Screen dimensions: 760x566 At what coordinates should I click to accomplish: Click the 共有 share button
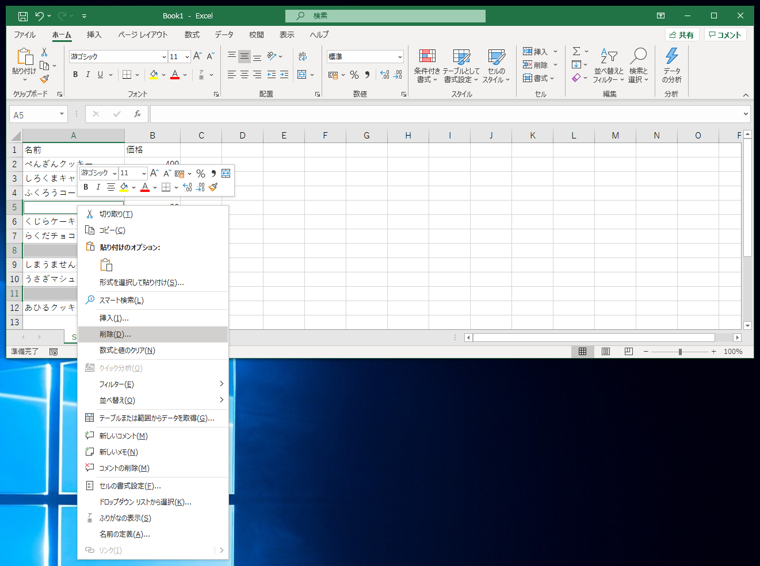(681, 35)
